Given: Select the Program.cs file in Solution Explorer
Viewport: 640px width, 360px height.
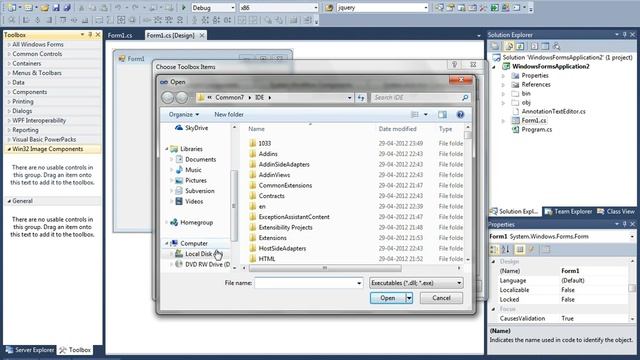Looking at the screenshot, I should coord(532,129).
